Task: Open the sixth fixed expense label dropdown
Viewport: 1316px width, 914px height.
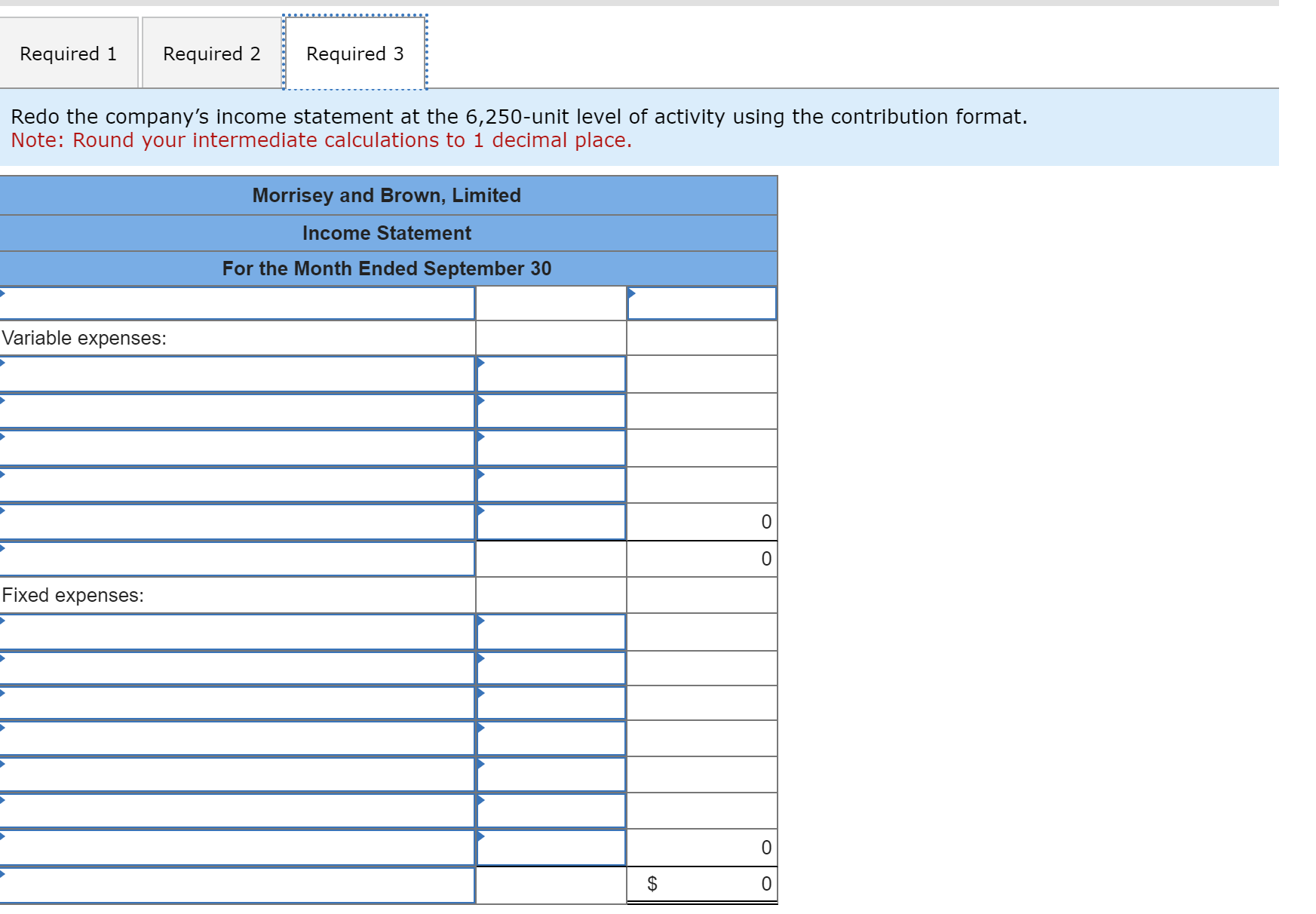Action: pyautogui.click(x=238, y=811)
